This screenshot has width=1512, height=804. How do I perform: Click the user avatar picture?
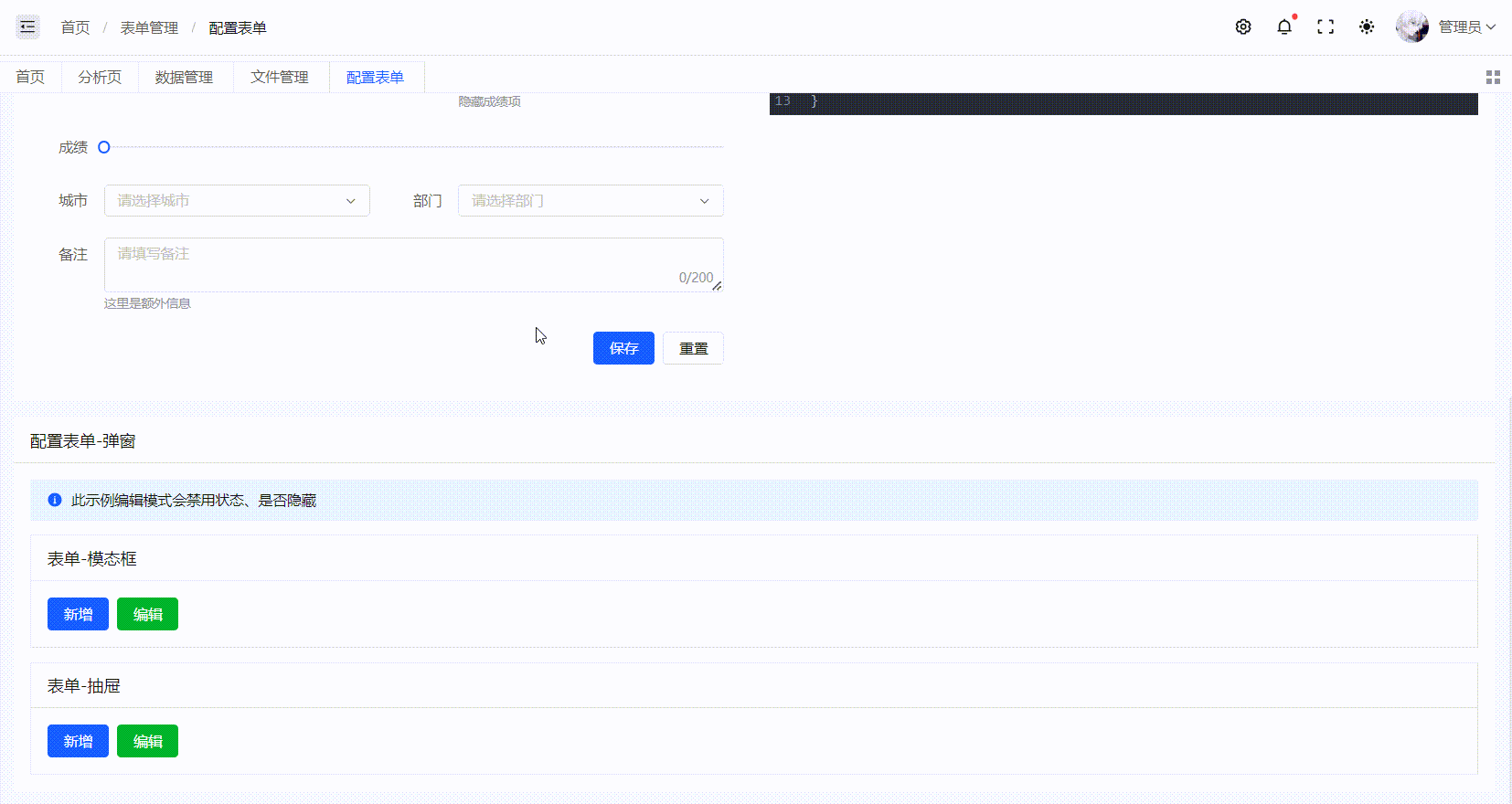1412,27
